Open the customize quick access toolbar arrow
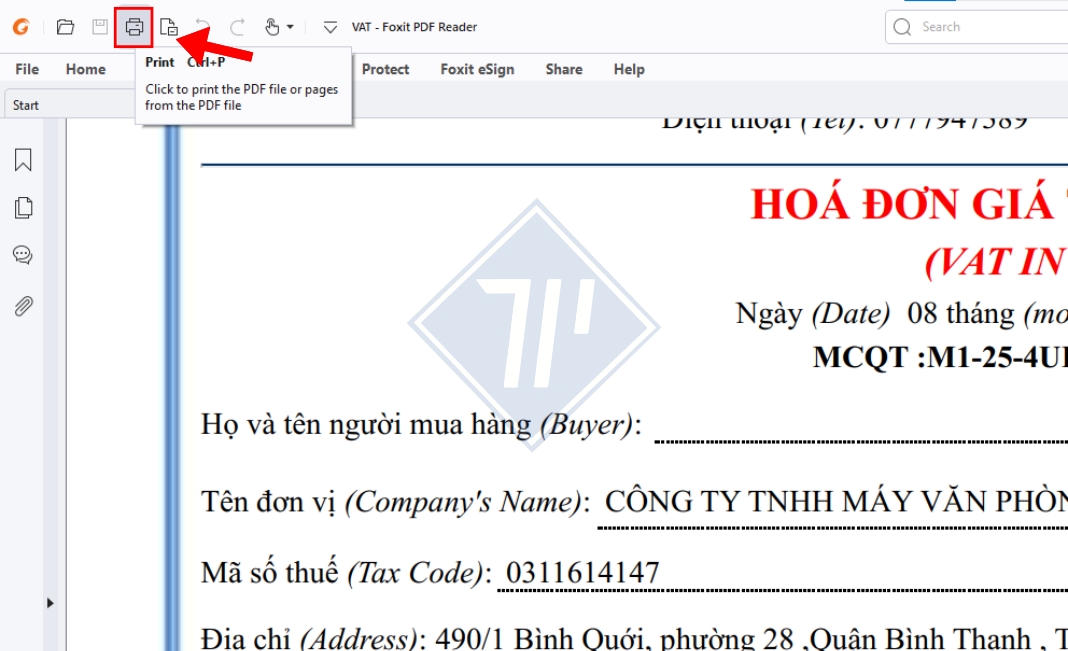Image resolution: width=1068 pixels, height=651 pixels. click(330, 27)
